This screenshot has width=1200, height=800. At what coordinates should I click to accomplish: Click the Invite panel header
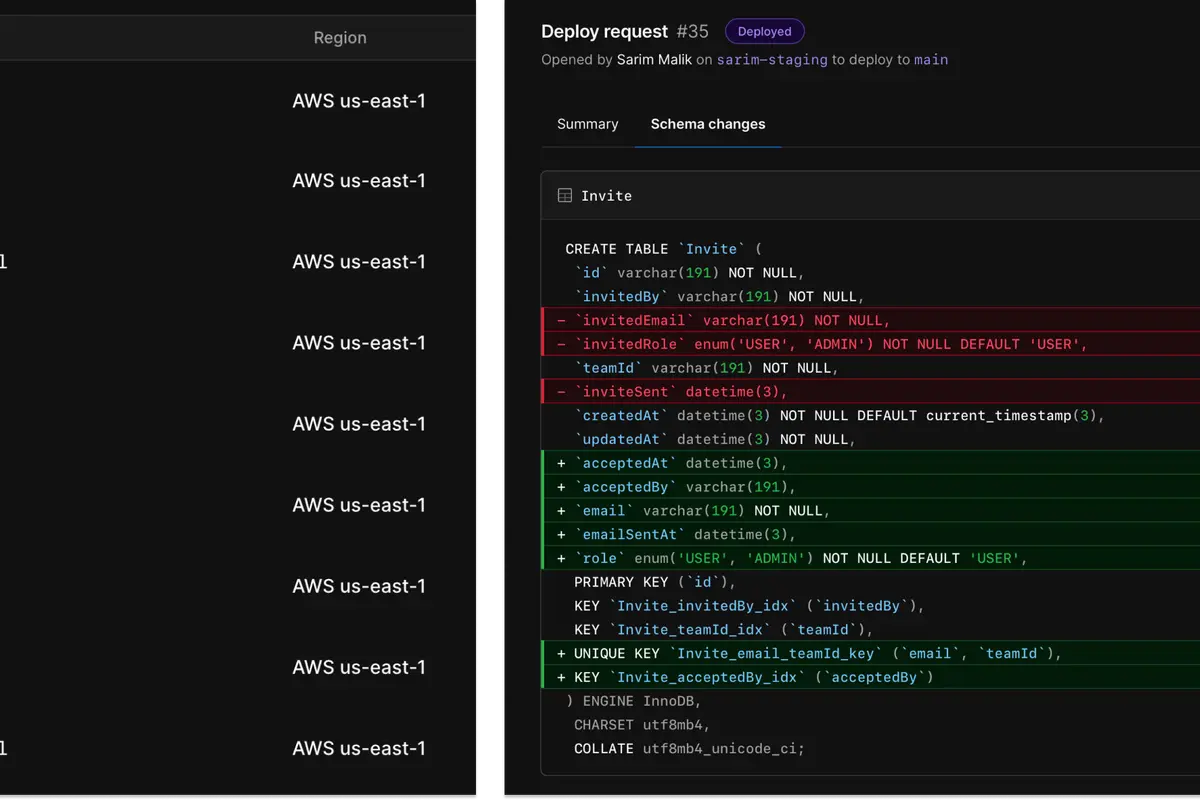coord(606,196)
